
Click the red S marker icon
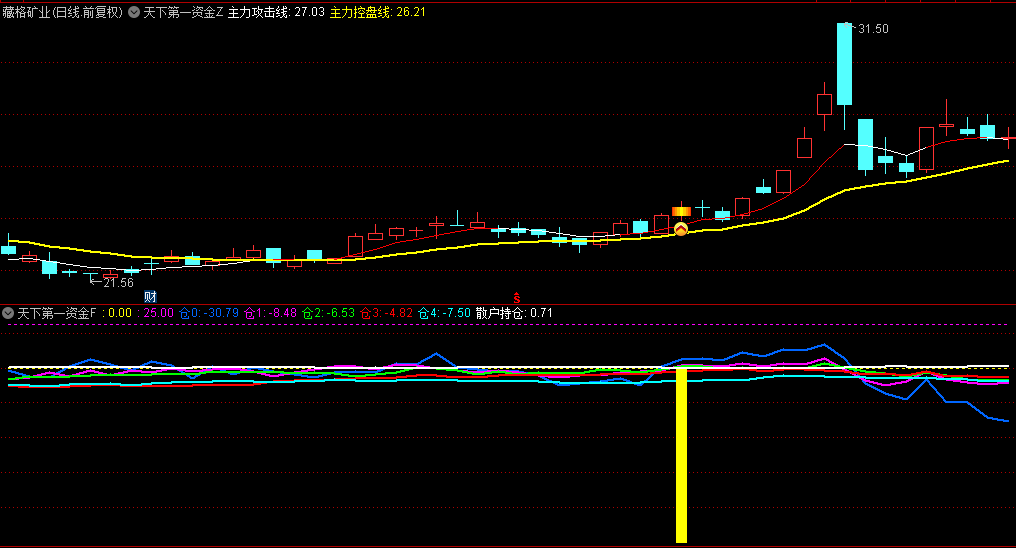[x=516, y=298]
